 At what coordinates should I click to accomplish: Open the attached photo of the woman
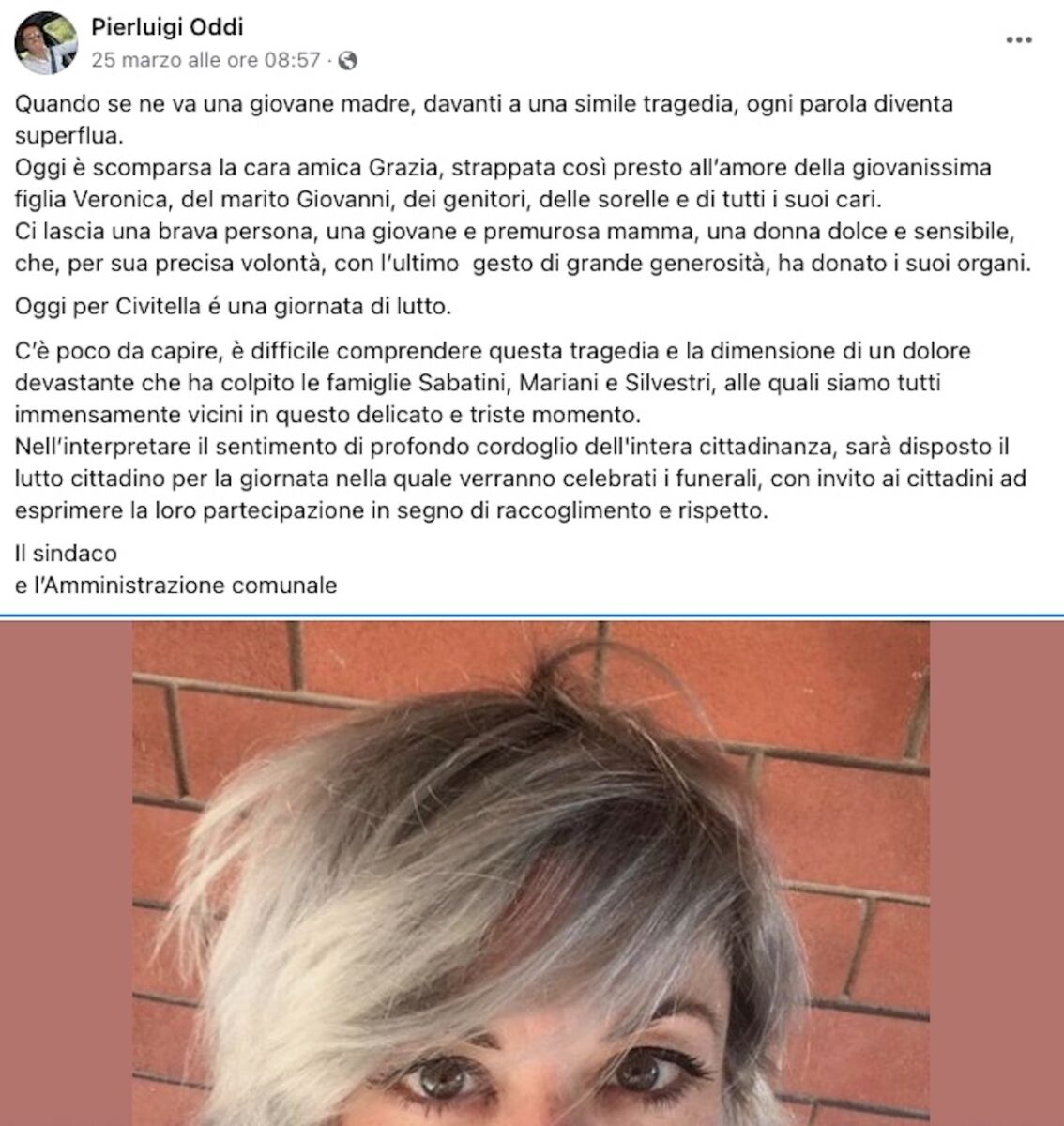[x=531, y=873]
